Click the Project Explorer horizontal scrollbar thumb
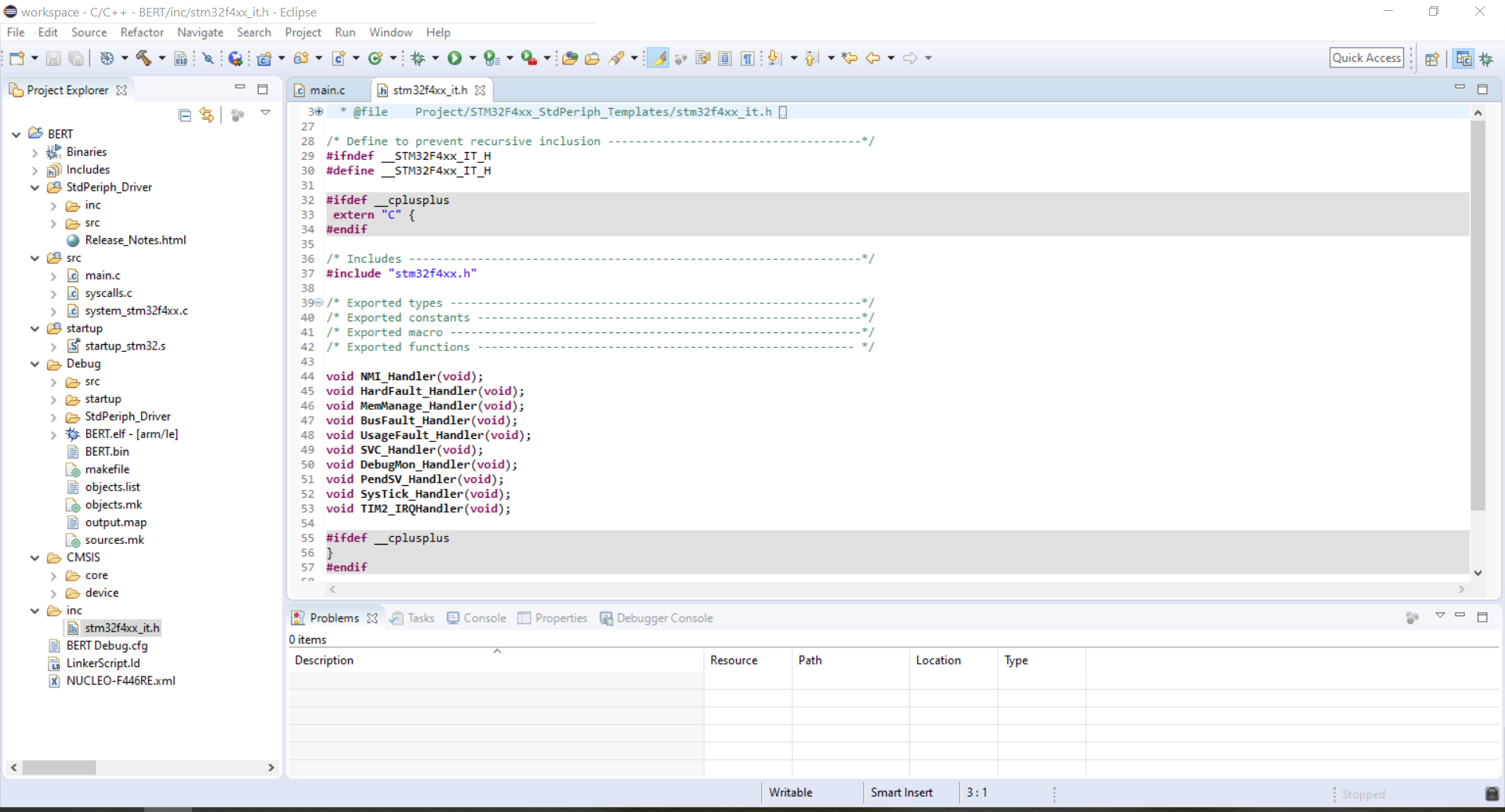Screen dimensions: 1505x812 [x=59, y=767]
